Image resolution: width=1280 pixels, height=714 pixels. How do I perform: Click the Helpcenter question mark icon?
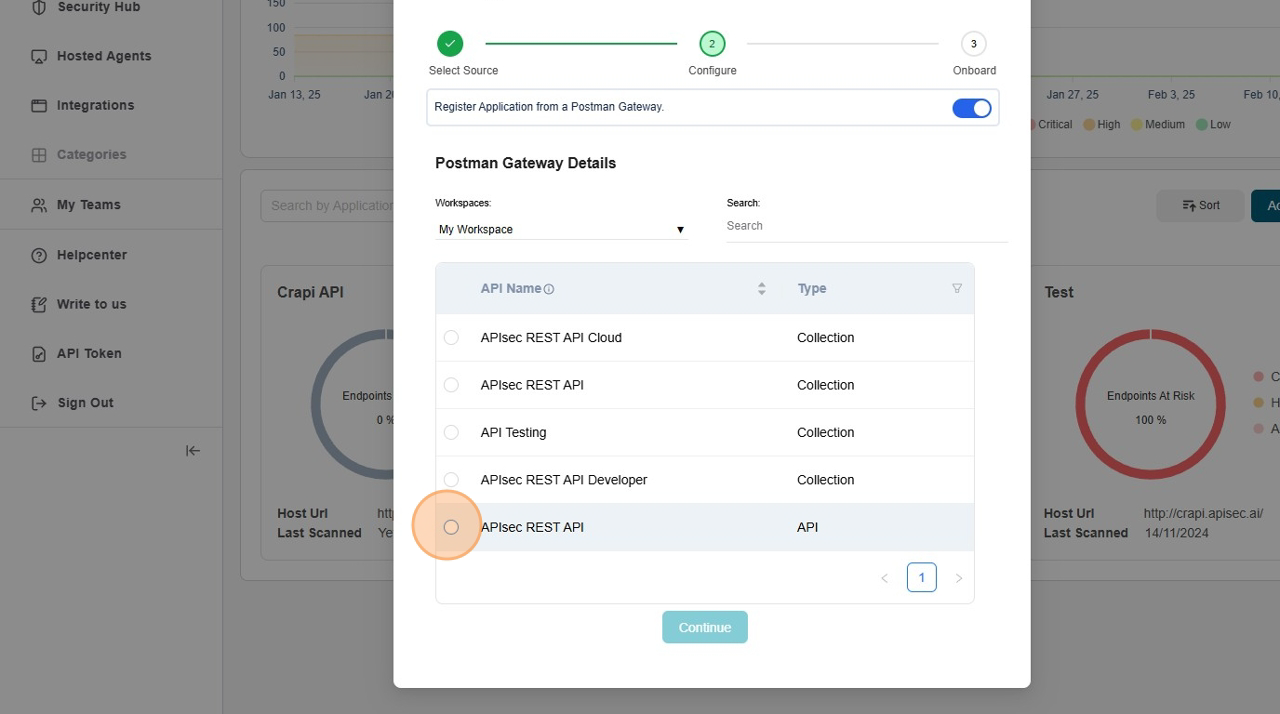tap(39, 255)
